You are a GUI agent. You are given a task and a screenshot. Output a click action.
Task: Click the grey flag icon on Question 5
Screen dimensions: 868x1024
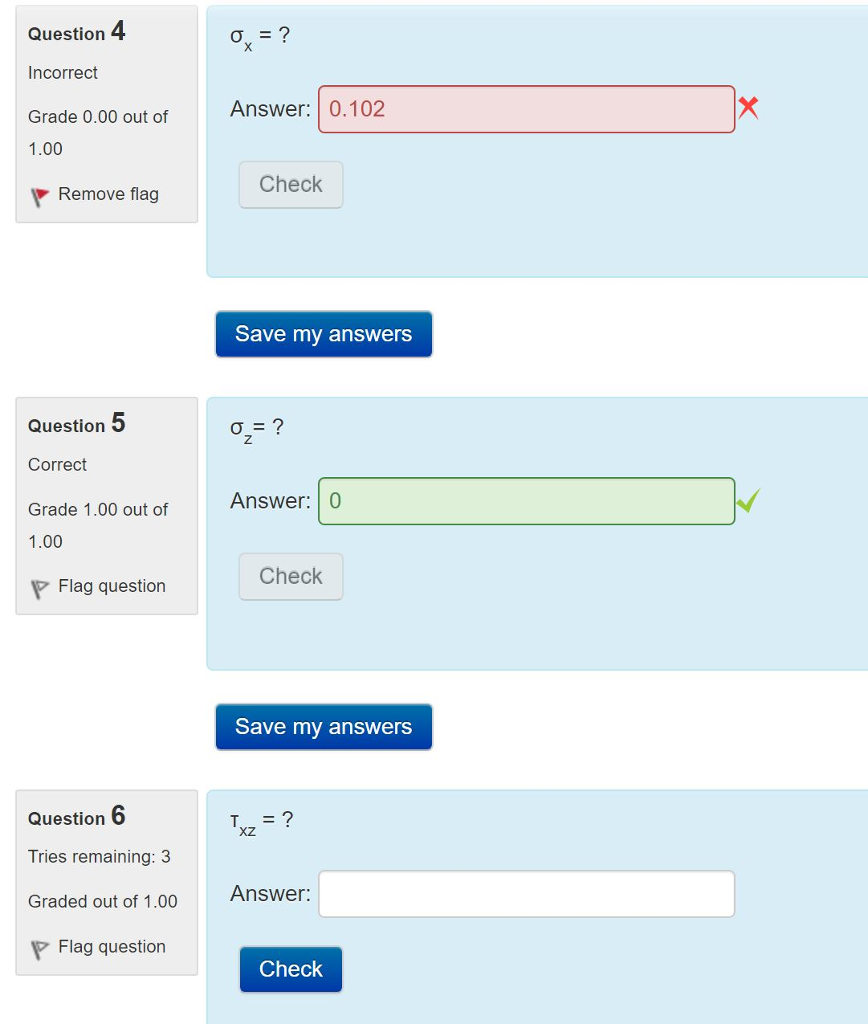pos(39,588)
